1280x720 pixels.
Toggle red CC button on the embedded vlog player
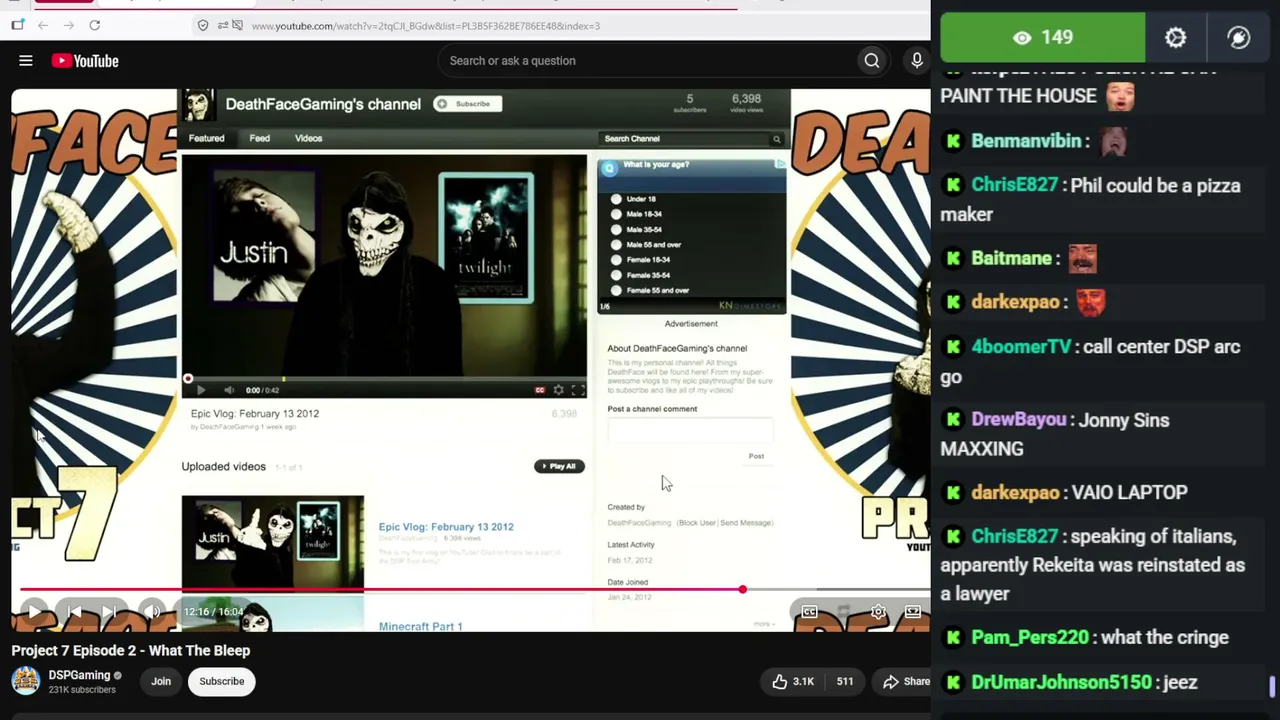coord(540,390)
